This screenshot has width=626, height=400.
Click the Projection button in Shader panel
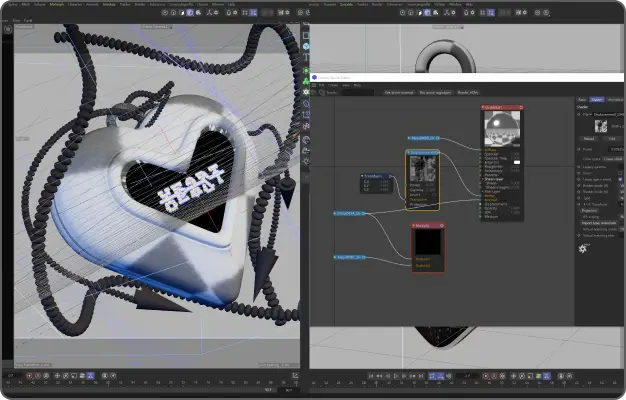(589, 210)
